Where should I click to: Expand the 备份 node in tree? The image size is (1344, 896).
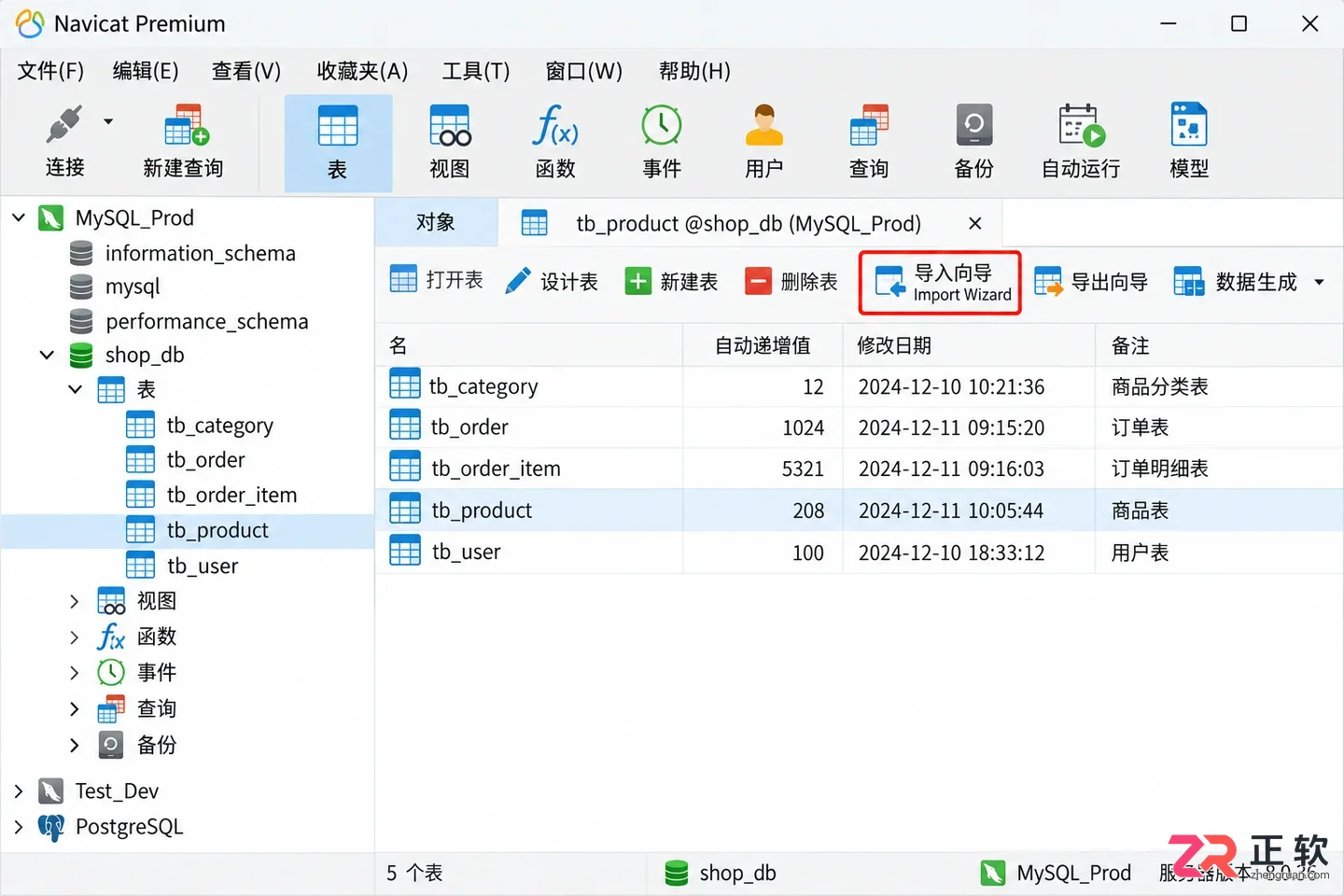(75, 745)
